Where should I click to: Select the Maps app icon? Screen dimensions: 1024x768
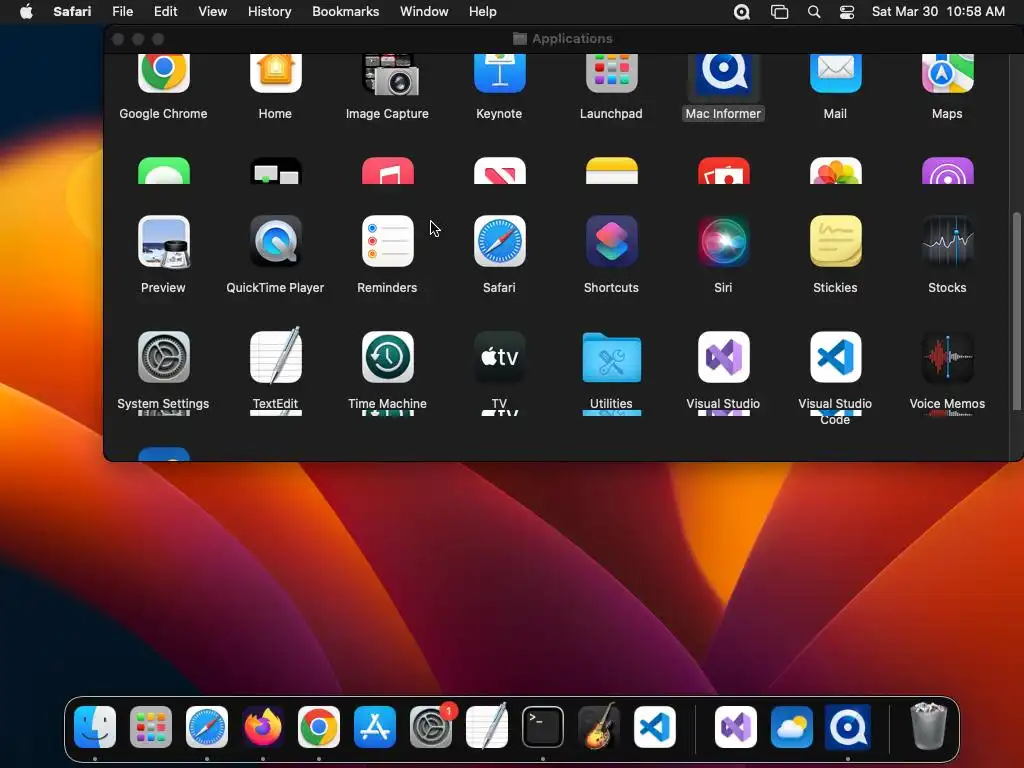(948, 73)
